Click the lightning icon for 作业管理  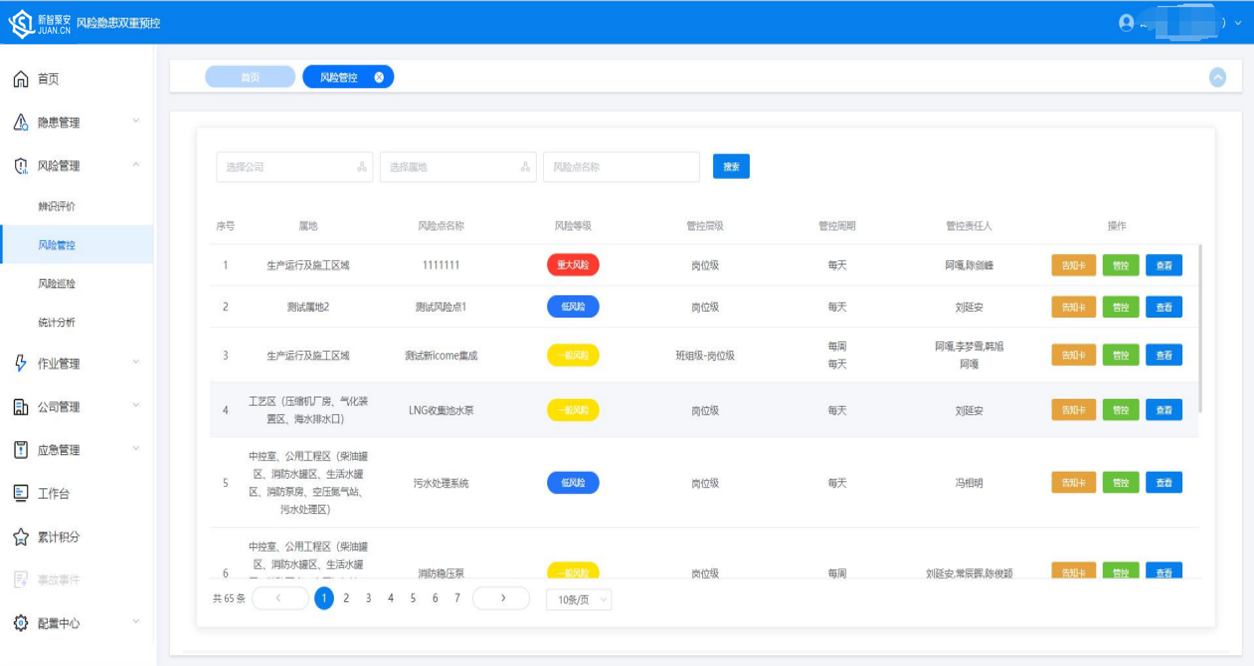tap(21, 363)
